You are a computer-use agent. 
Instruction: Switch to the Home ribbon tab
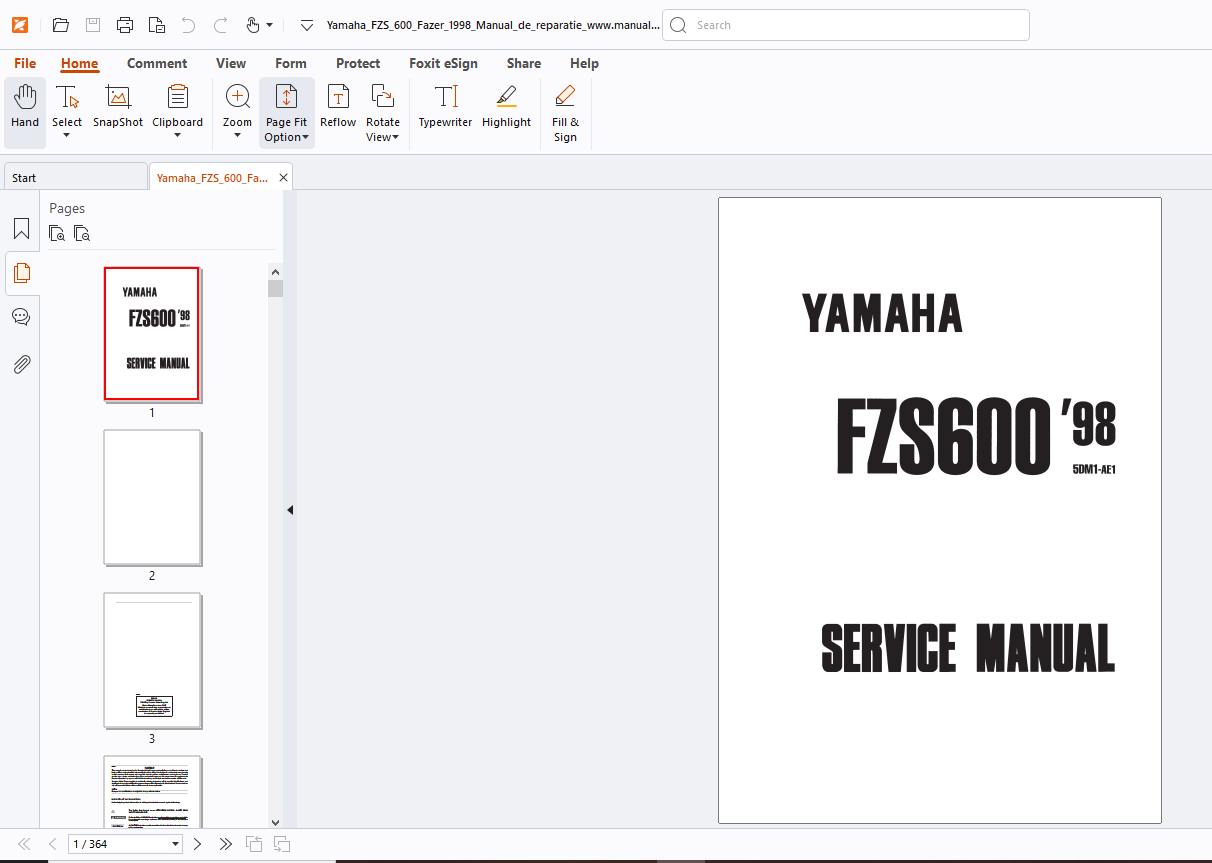pyautogui.click(x=80, y=63)
